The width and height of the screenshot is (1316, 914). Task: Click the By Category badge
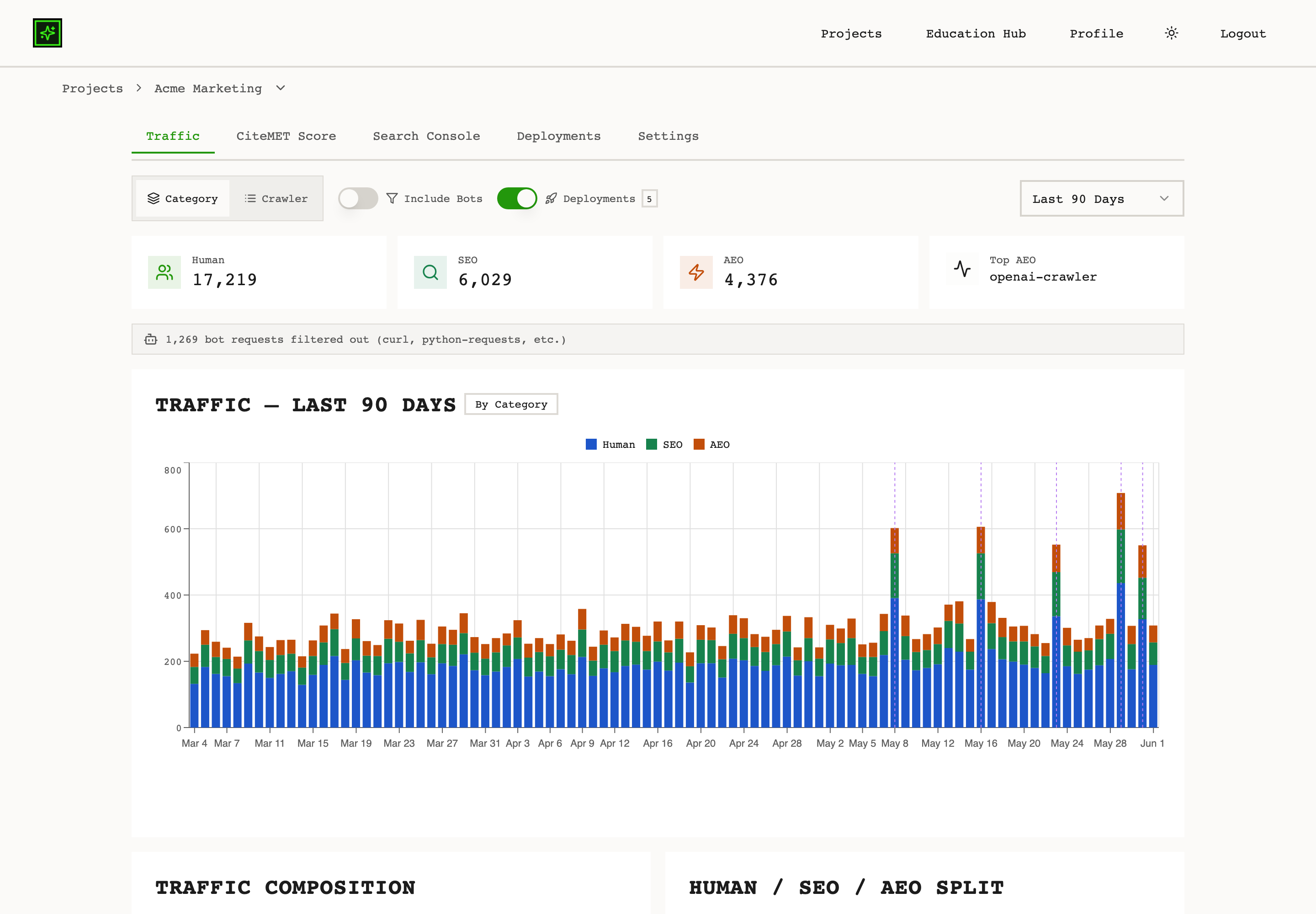point(511,404)
